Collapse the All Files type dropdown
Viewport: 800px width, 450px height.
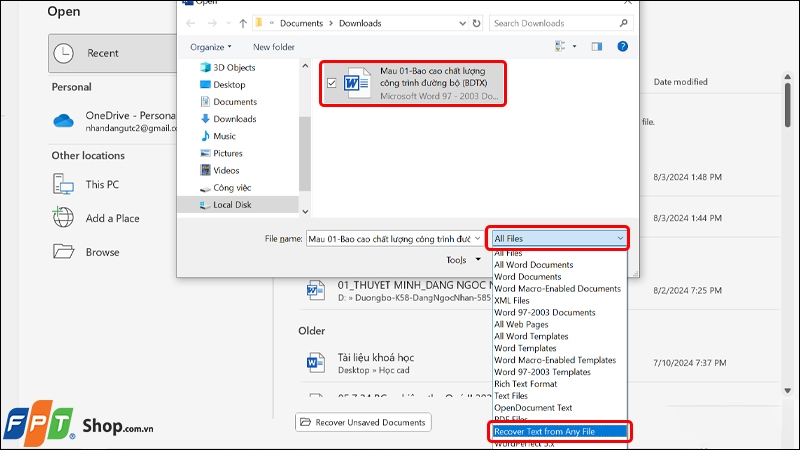pos(620,238)
